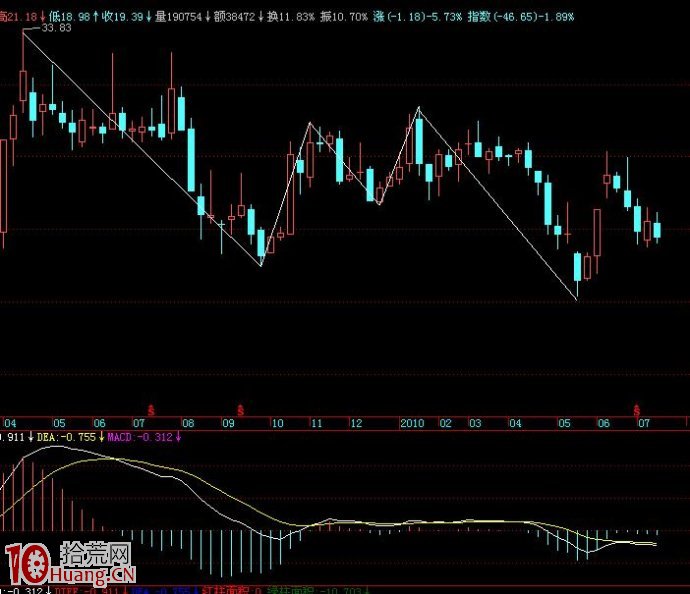This screenshot has width=690, height=594.
Task: Select the 换11.83% turnover rate value
Action: pyautogui.click(x=291, y=17)
